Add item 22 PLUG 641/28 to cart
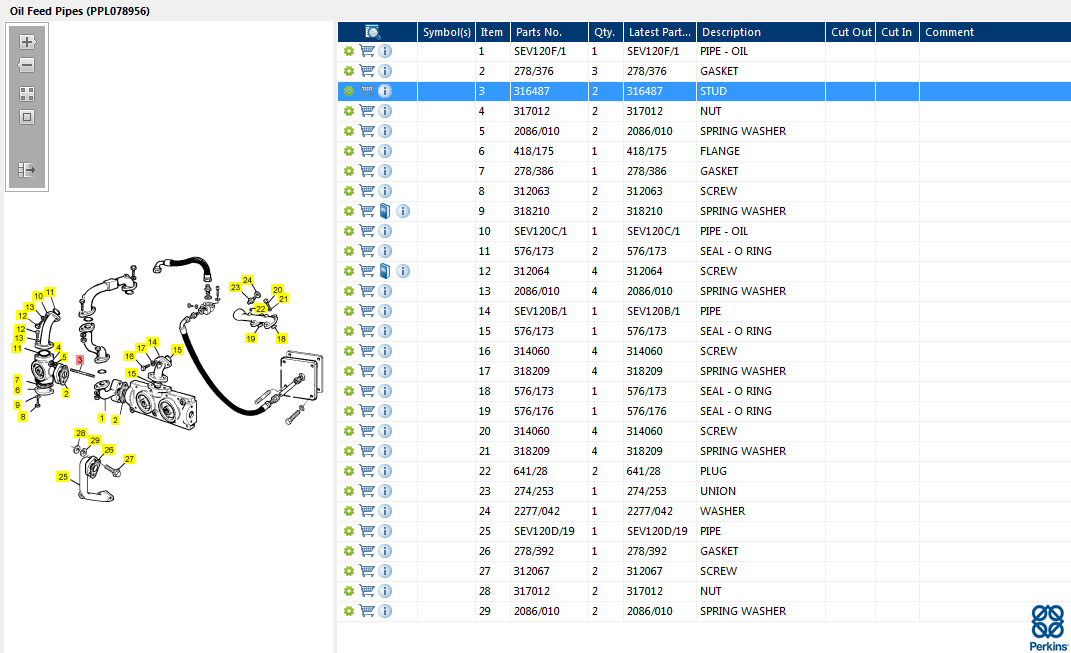 click(x=367, y=471)
